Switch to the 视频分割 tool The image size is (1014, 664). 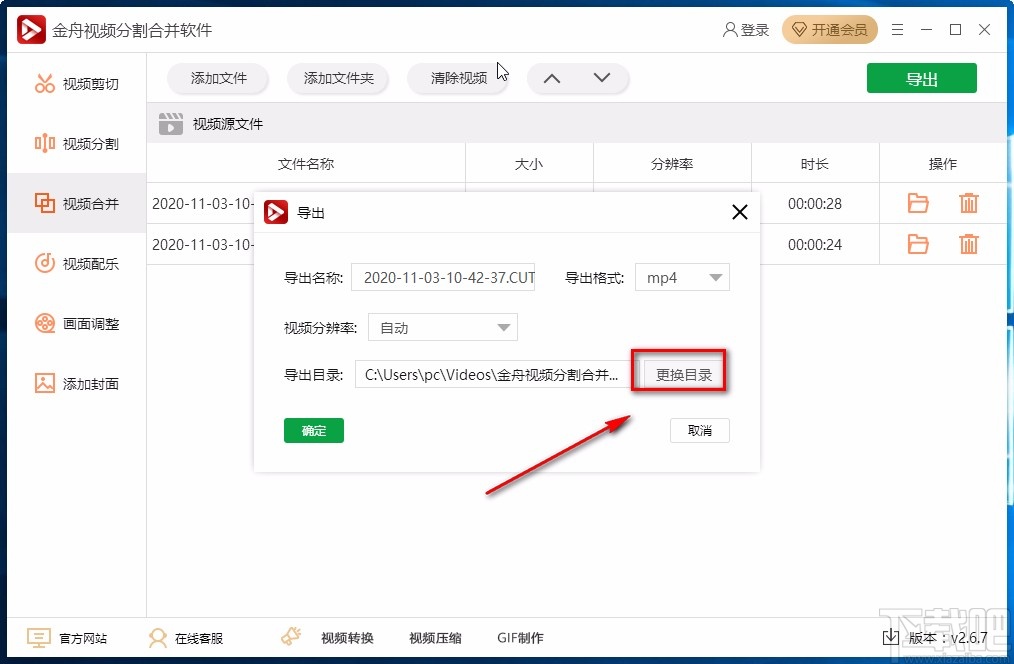pyautogui.click(x=76, y=143)
